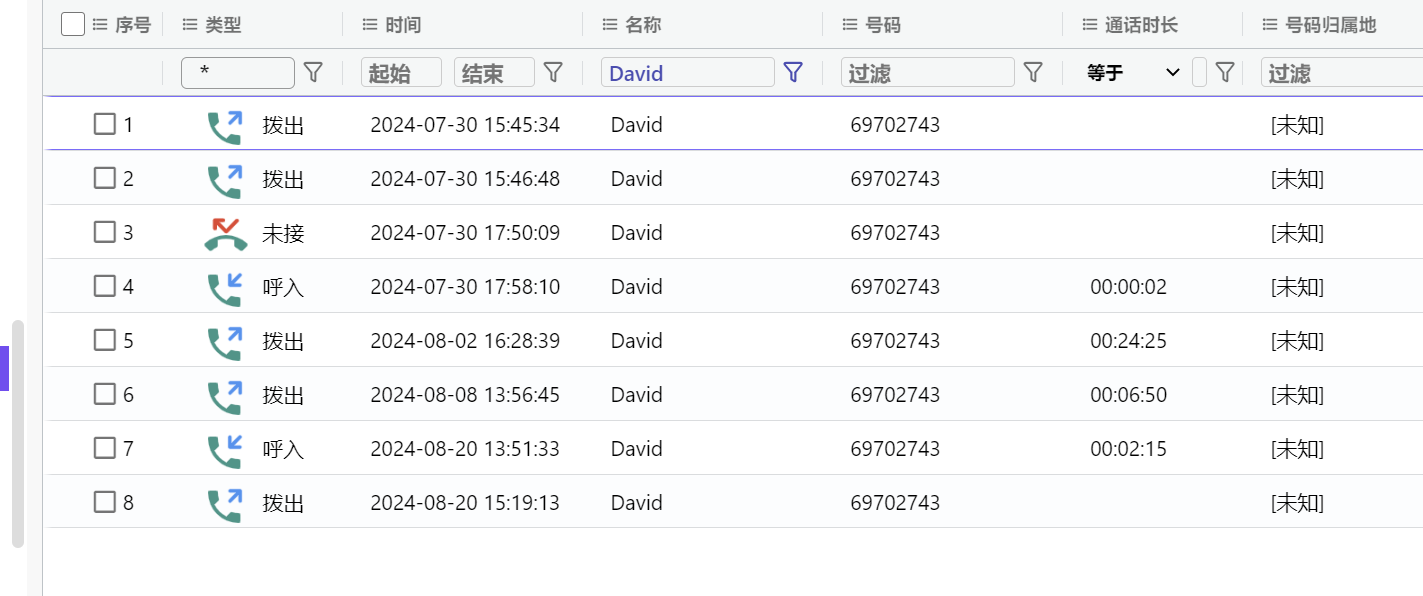Image resolution: width=1423 pixels, height=596 pixels.
Task: Click the 通话时长 column header
Action: pyautogui.click(x=1140, y=25)
